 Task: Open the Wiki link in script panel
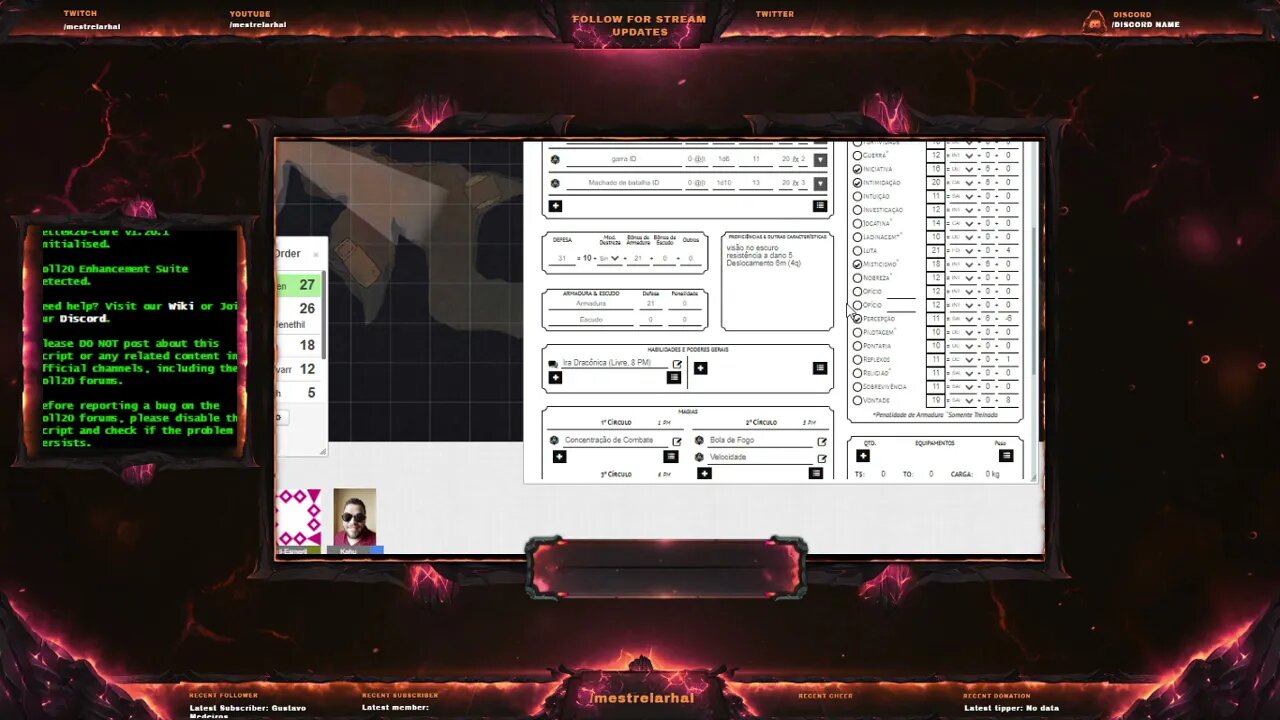pyautogui.click(x=181, y=306)
